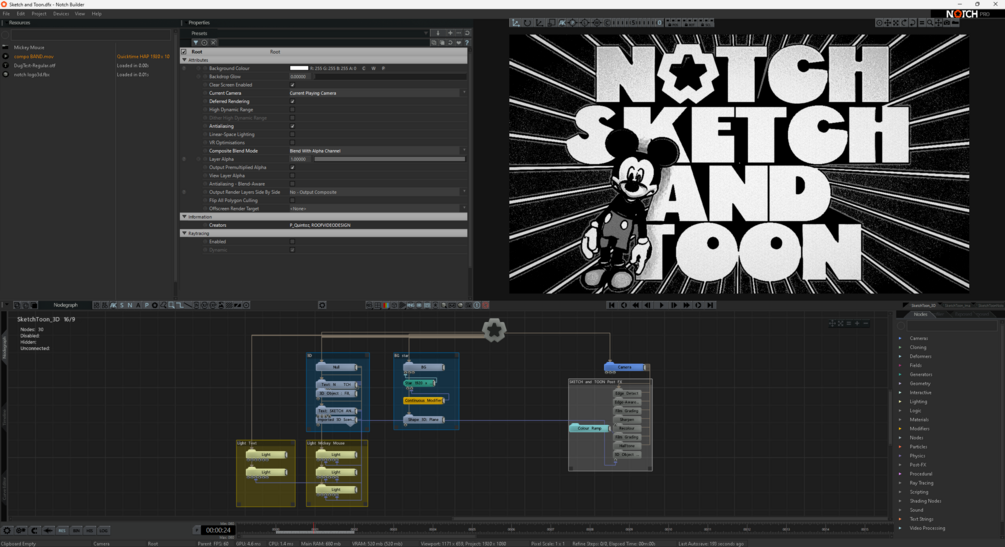Click the AK icon in nodegraph toolbar
The width and height of the screenshot is (1005, 547).
tap(113, 305)
